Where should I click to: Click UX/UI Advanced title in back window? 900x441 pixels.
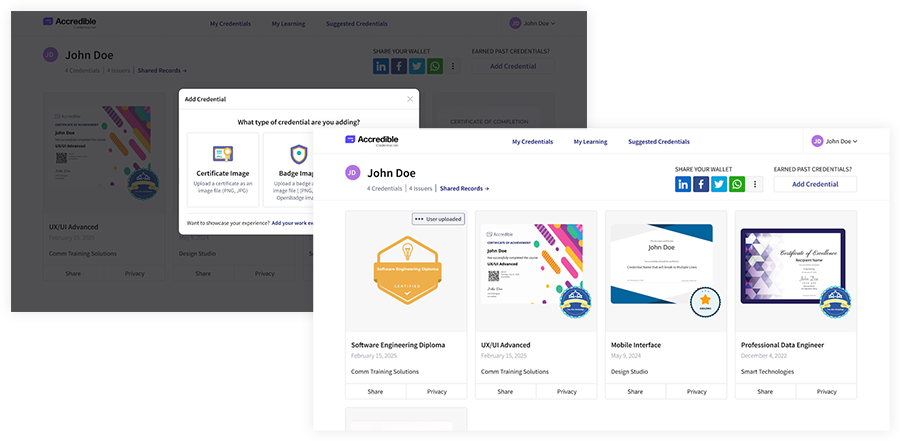click(73, 227)
